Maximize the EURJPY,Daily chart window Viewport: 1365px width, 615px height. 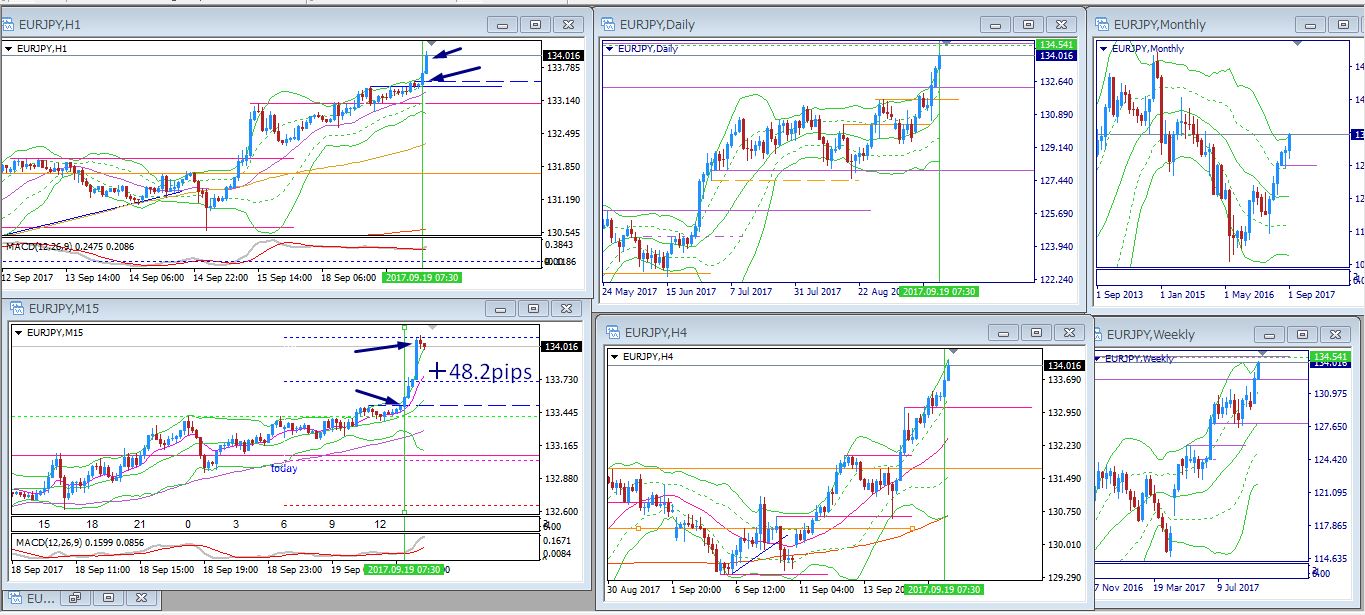(1027, 24)
